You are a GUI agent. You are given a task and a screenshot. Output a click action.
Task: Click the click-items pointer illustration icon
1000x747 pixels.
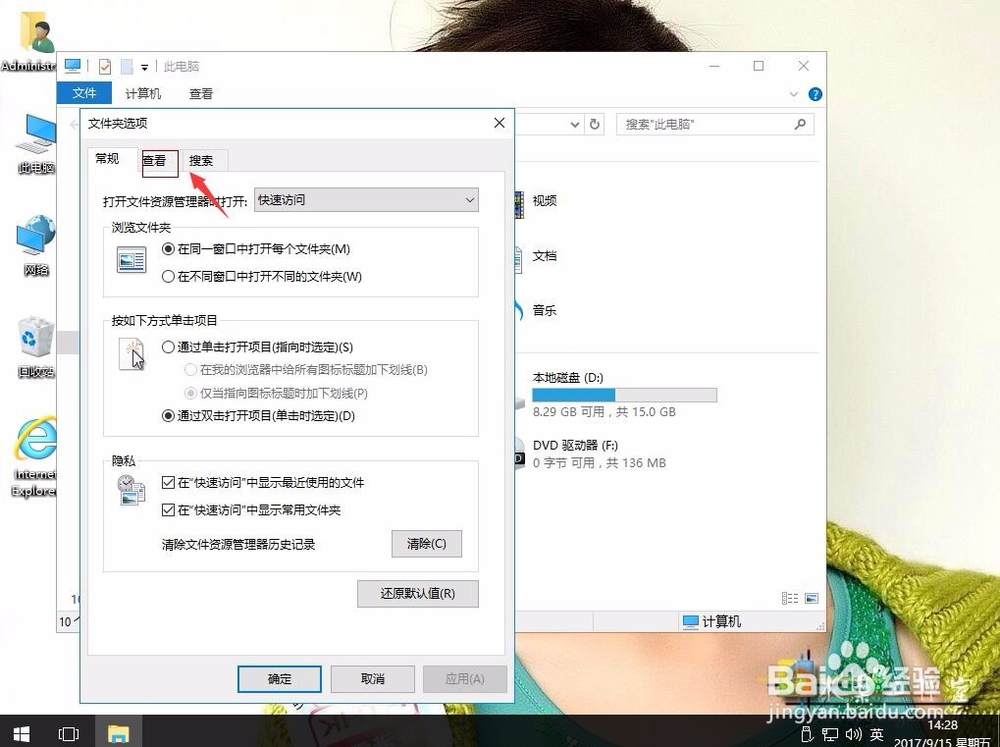(132, 354)
